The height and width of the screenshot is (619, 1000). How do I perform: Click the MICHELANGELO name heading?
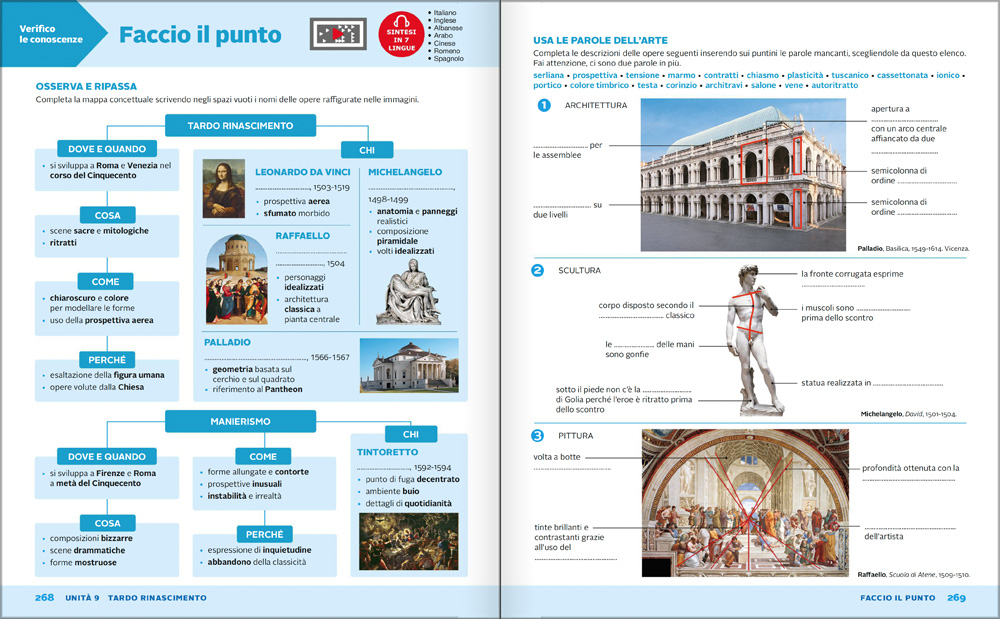tap(405, 172)
